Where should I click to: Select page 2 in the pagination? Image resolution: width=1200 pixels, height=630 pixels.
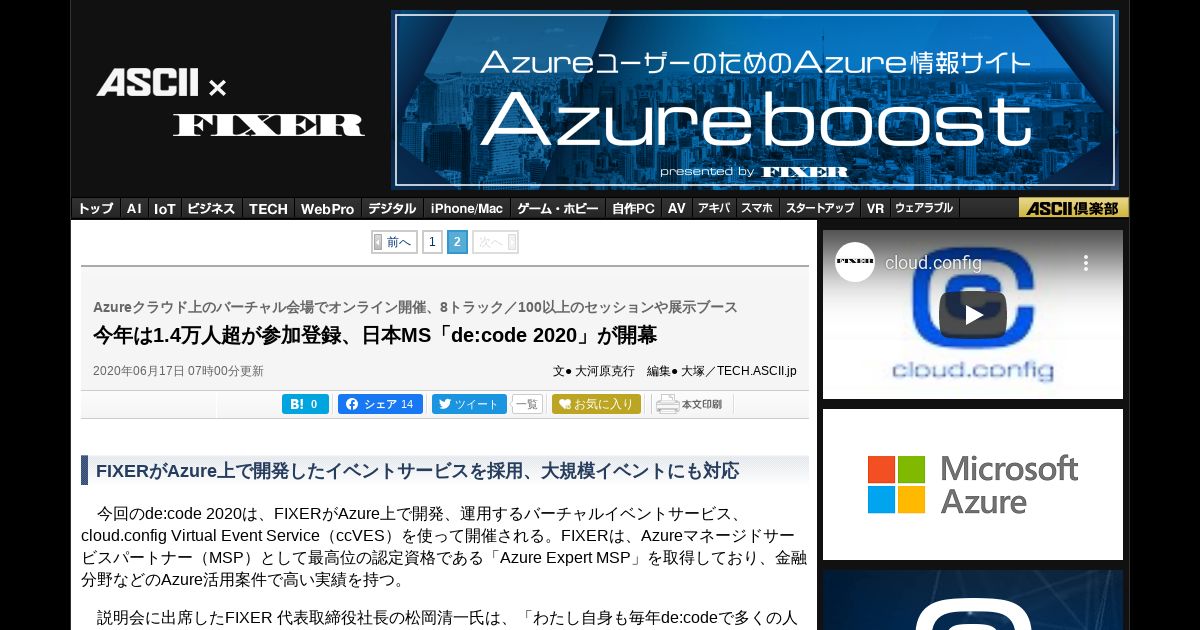[x=457, y=242]
